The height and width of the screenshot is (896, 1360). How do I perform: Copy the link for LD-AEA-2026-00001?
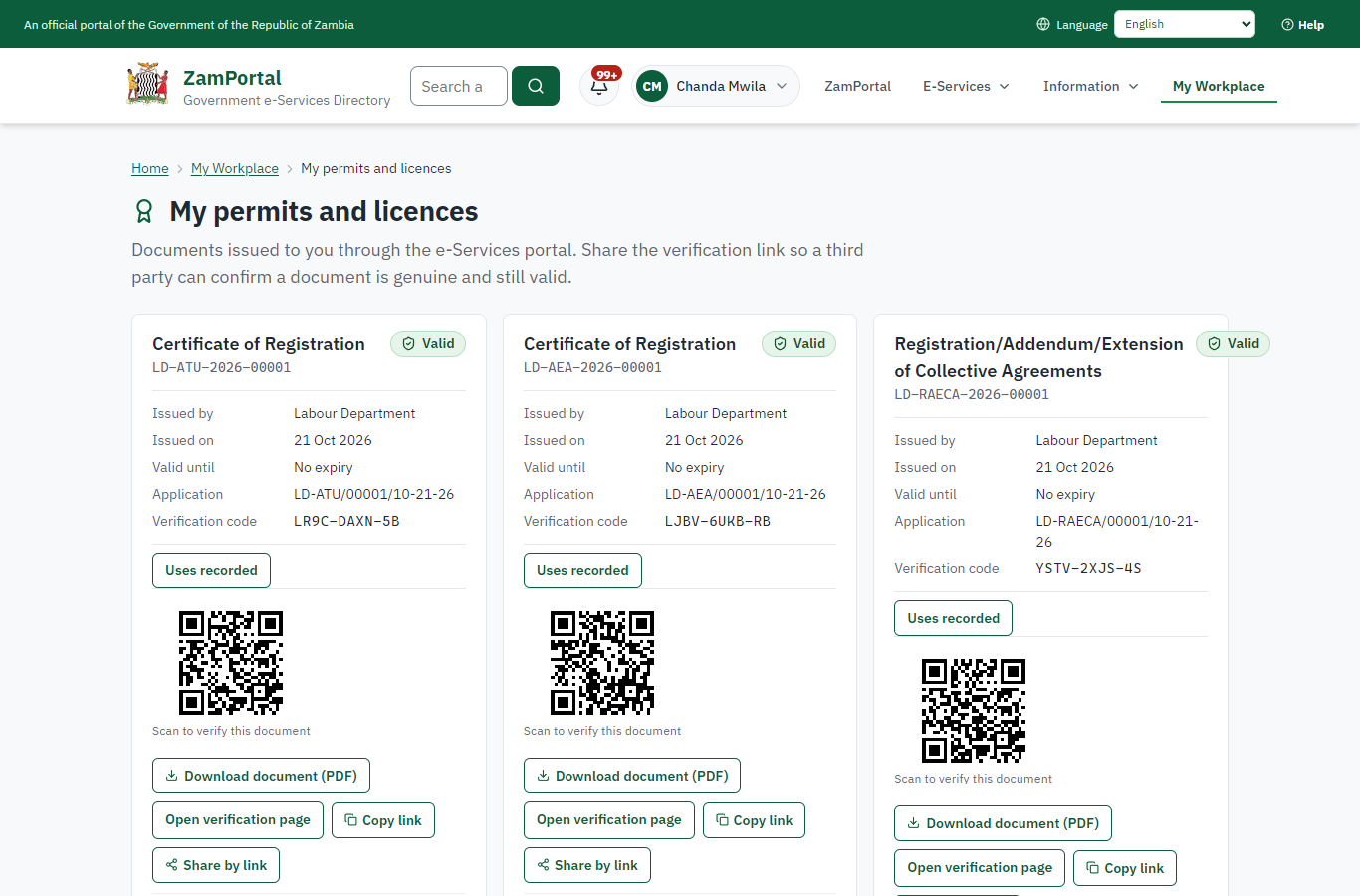(755, 820)
